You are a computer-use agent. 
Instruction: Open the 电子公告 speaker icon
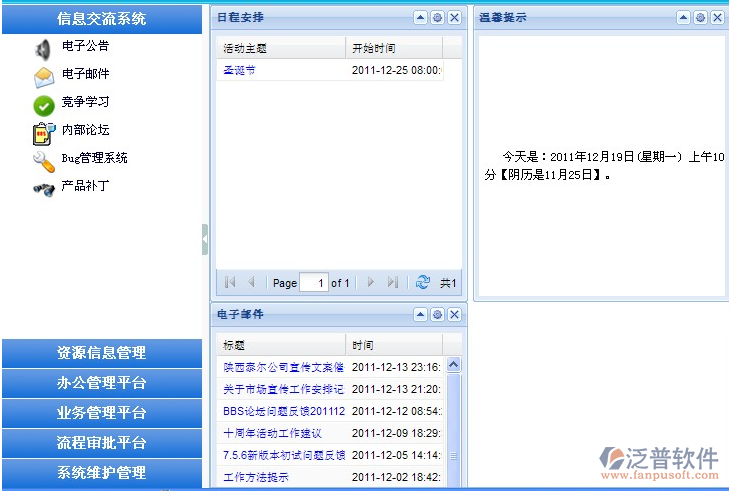coord(43,50)
